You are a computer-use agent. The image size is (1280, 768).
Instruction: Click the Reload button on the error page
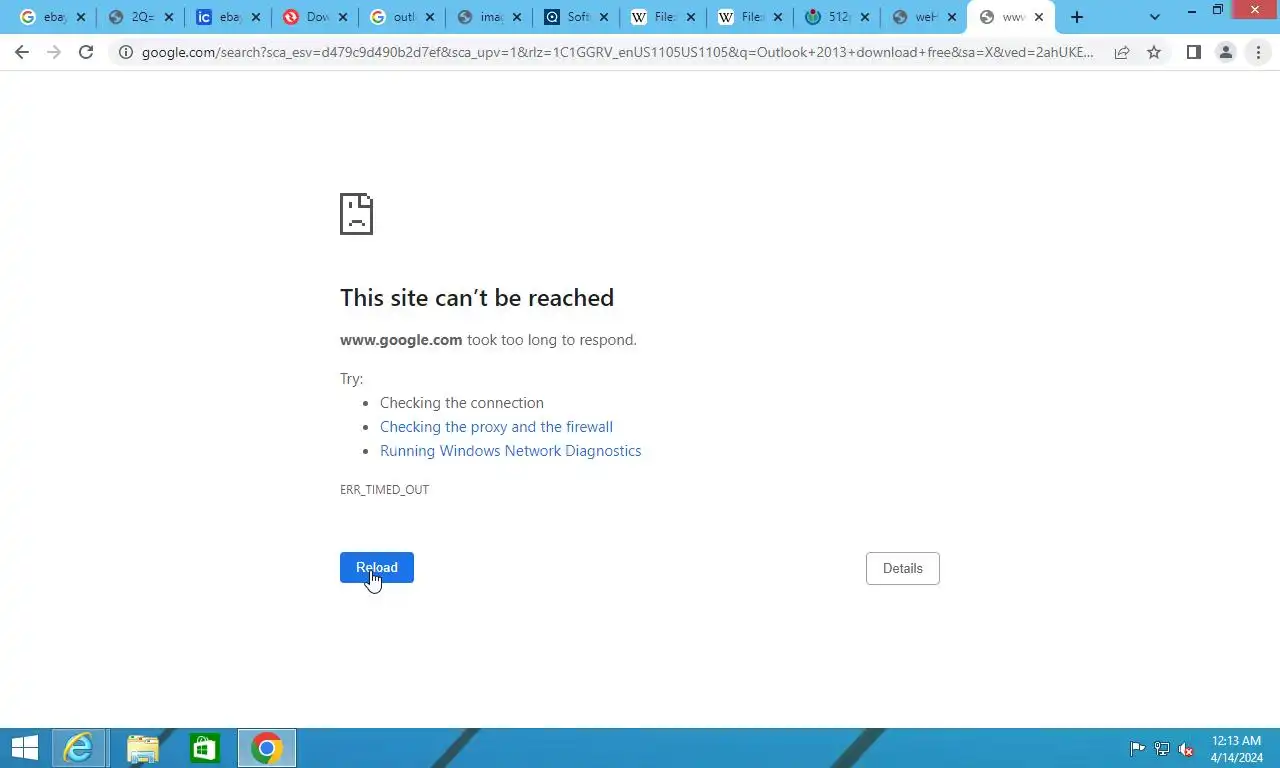tap(377, 567)
